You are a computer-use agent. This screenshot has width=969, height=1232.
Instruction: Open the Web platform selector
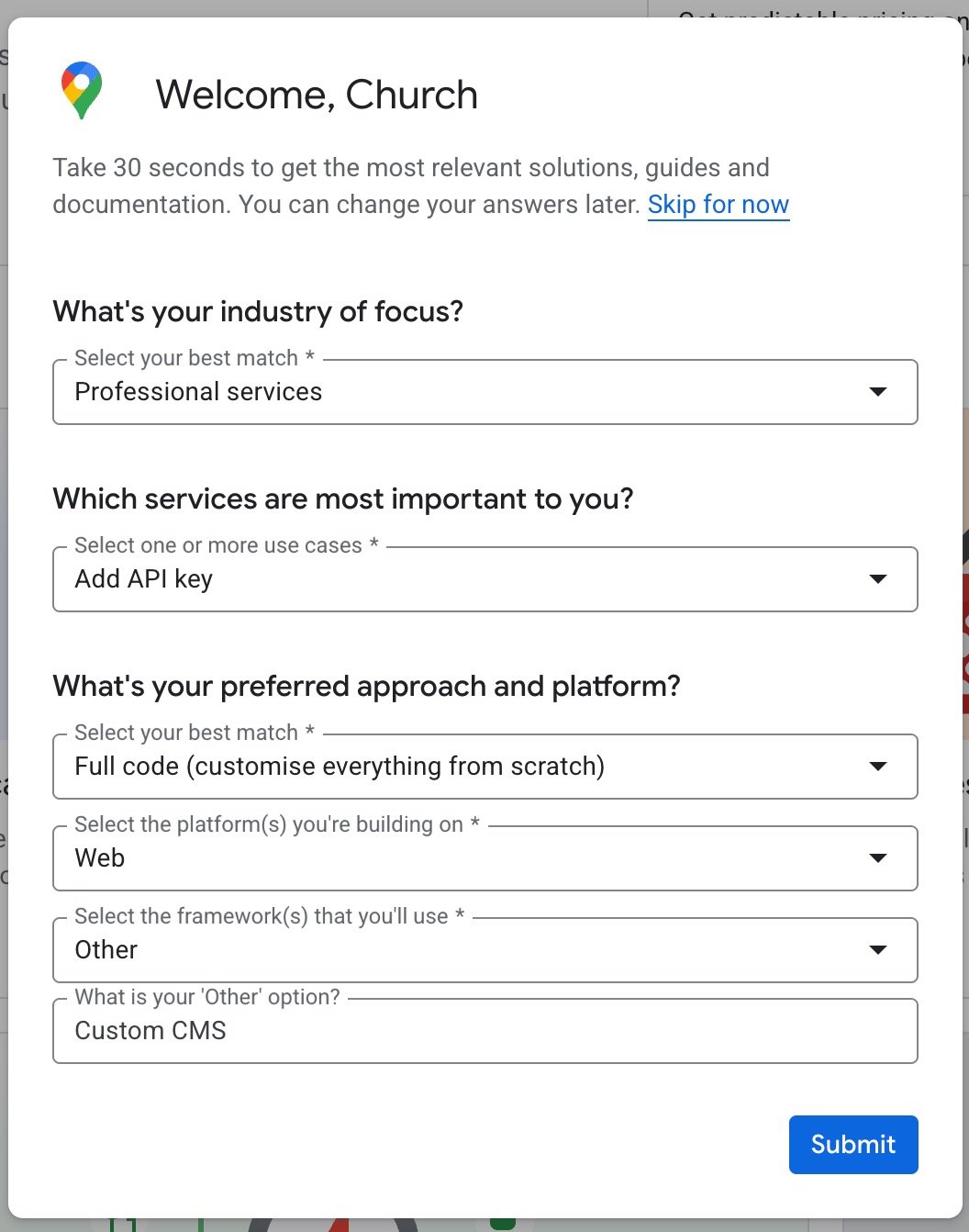[x=459, y=858]
